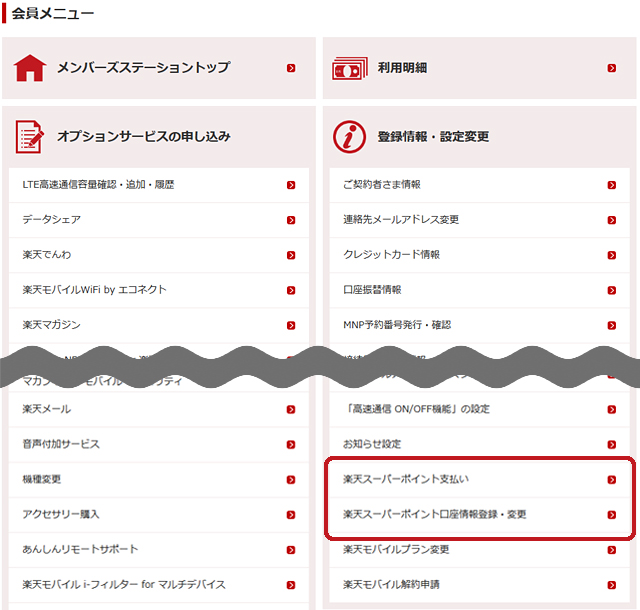640x610 pixels.
Task: Click arrow icon in 高速通信 ON/OFF row
Action: (611, 410)
